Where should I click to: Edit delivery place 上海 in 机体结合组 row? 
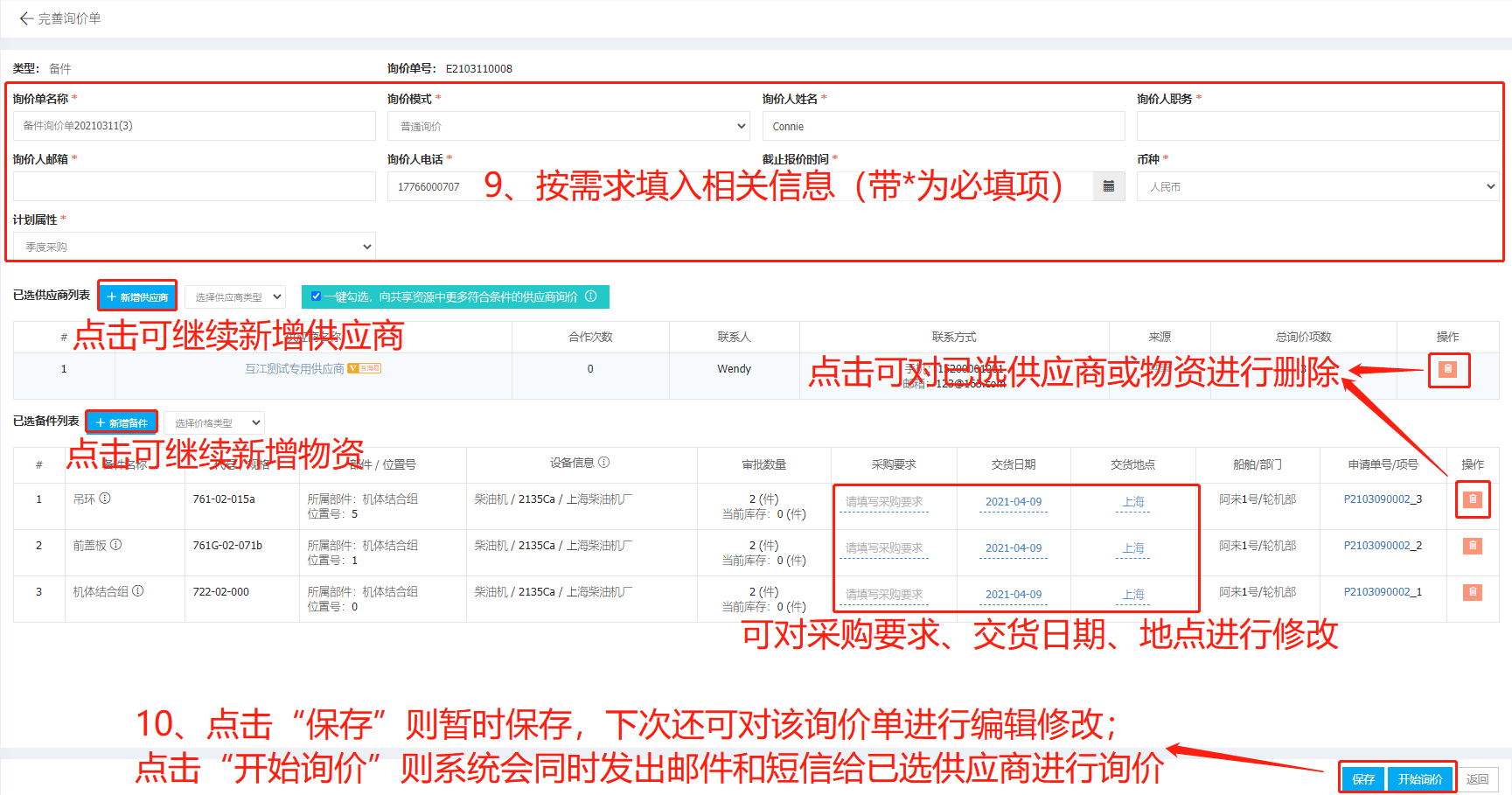[x=1133, y=595]
